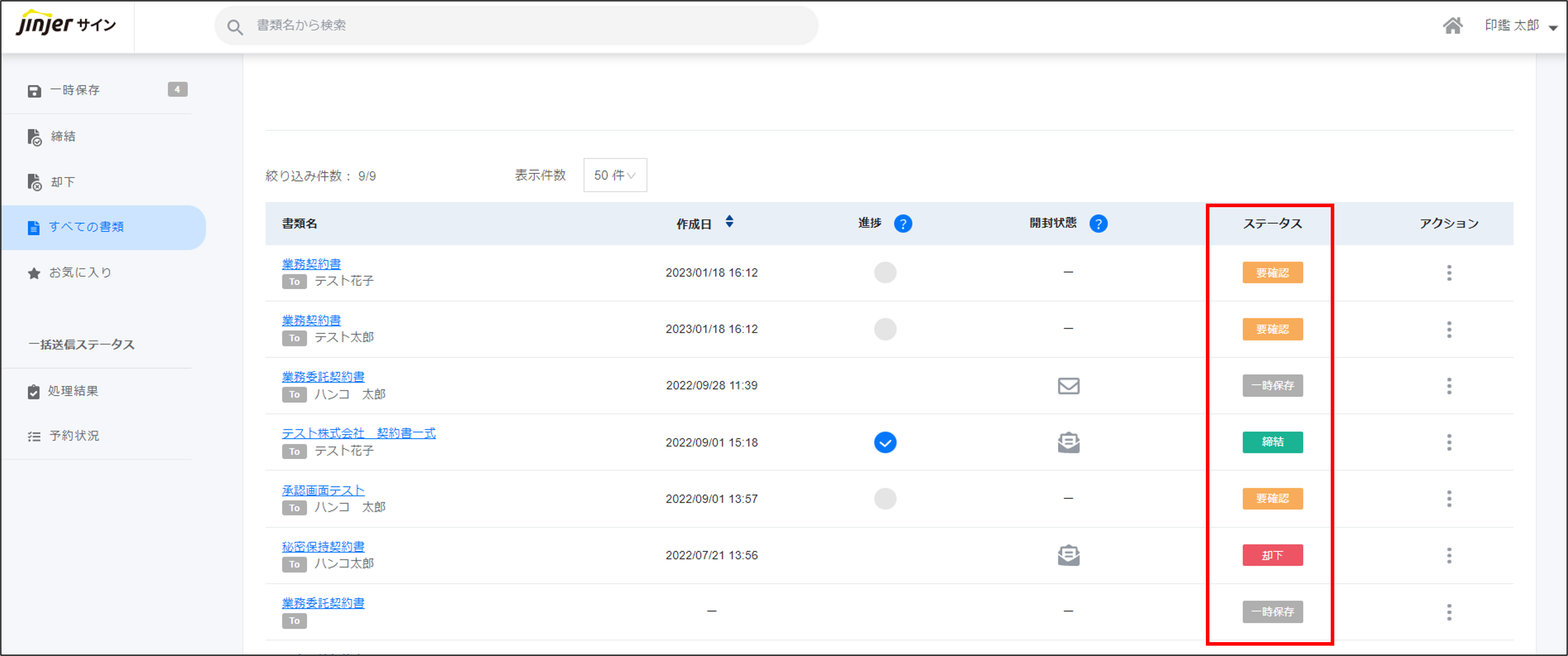The image size is (1568, 656).
Task: Click opened mail icon for 秘密保持契約書
Action: coord(1068,555)
